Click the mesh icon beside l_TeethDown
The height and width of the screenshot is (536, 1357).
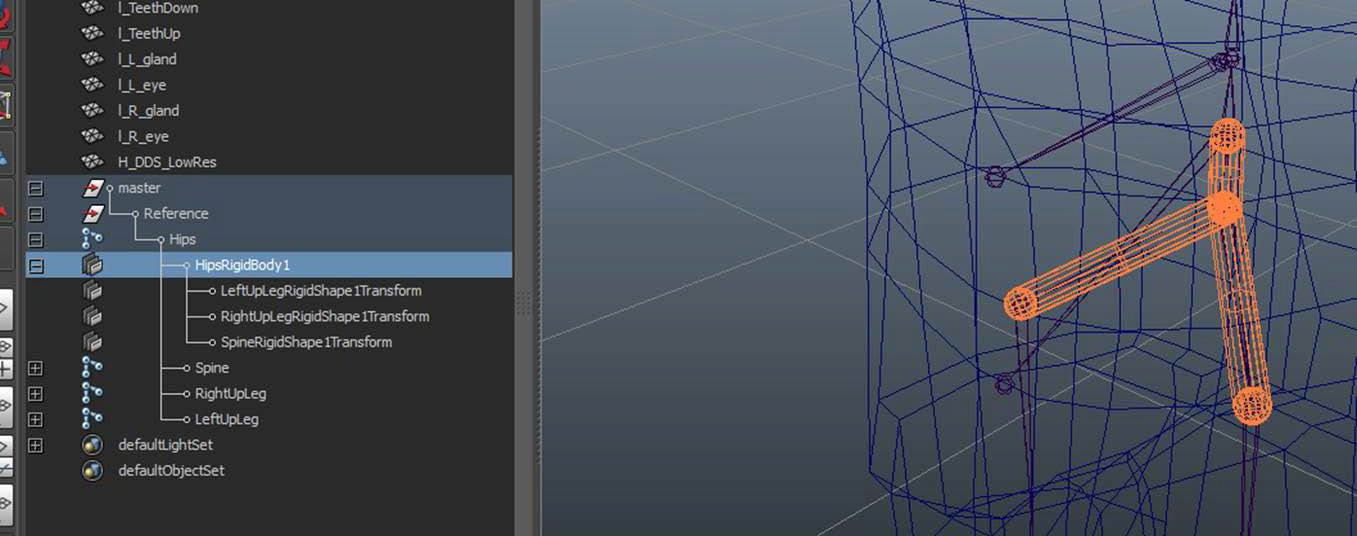tap(92, 8)
